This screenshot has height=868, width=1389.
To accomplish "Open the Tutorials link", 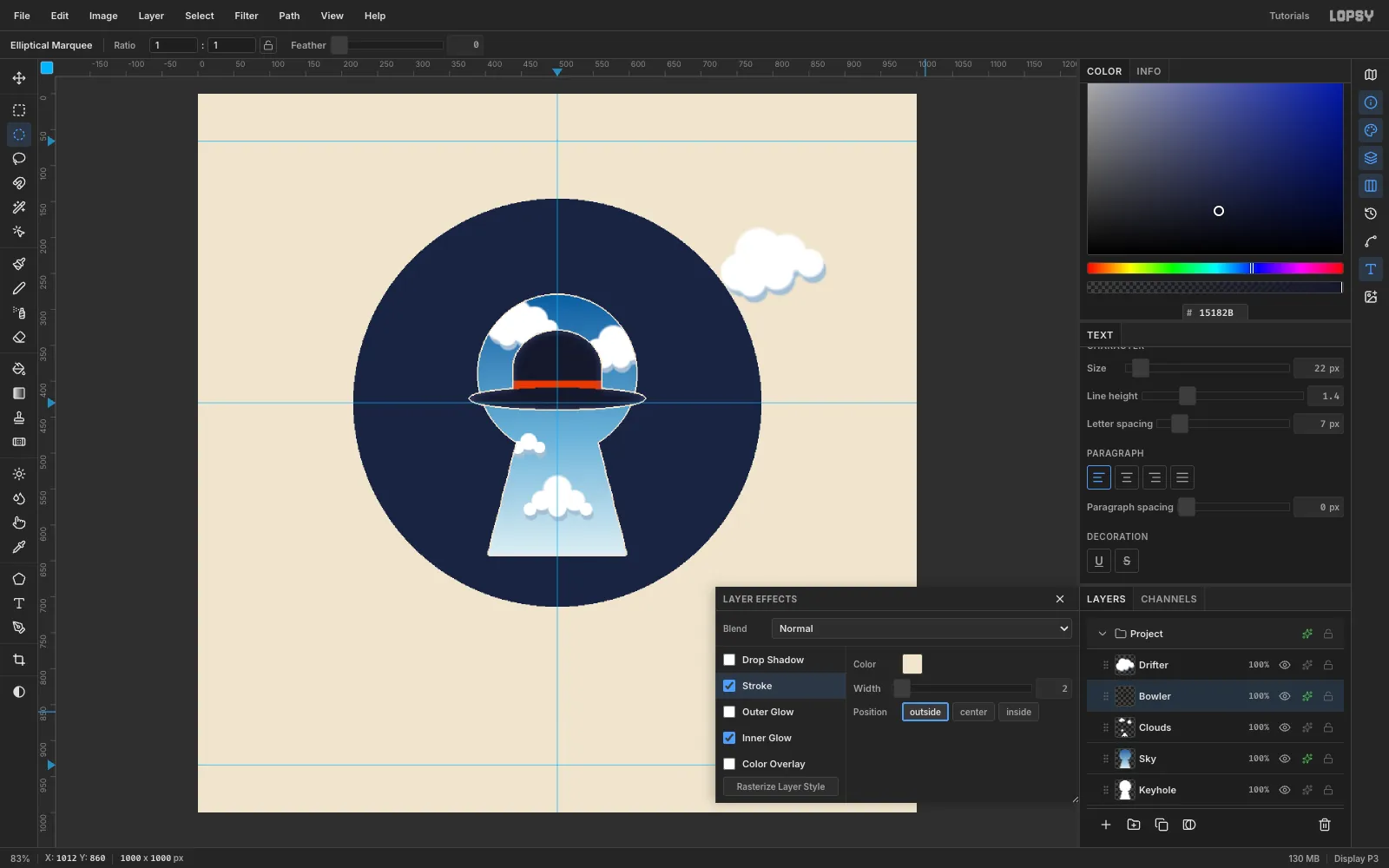I will coord(1289,16).
